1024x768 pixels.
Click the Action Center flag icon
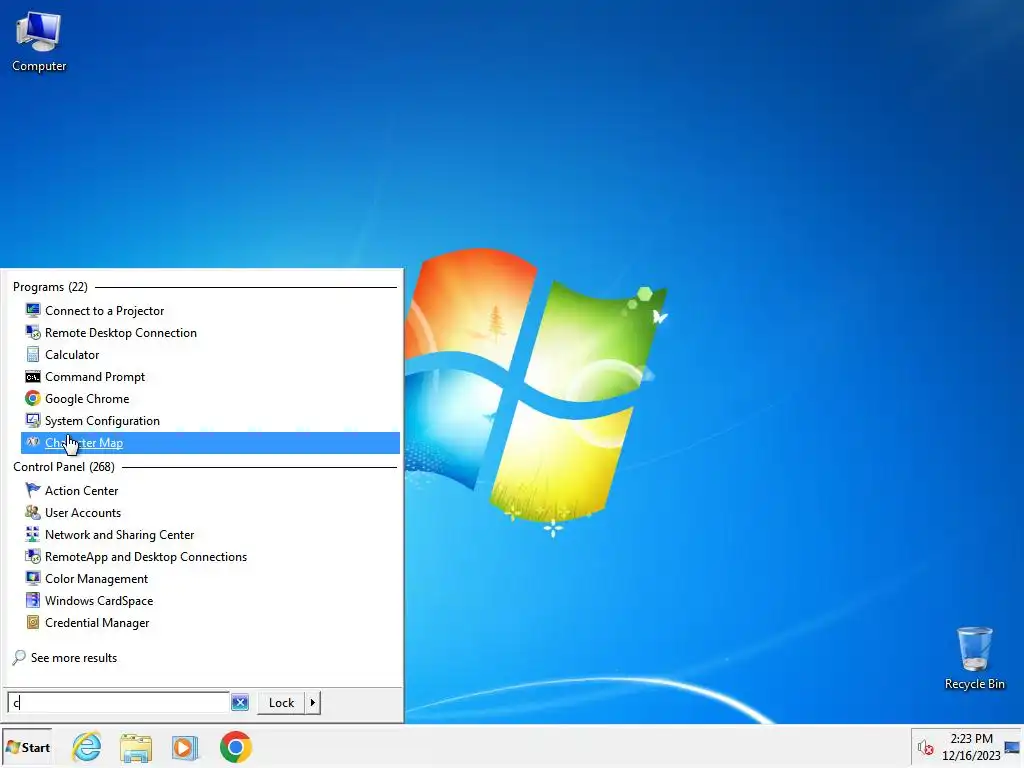(33, 490)
